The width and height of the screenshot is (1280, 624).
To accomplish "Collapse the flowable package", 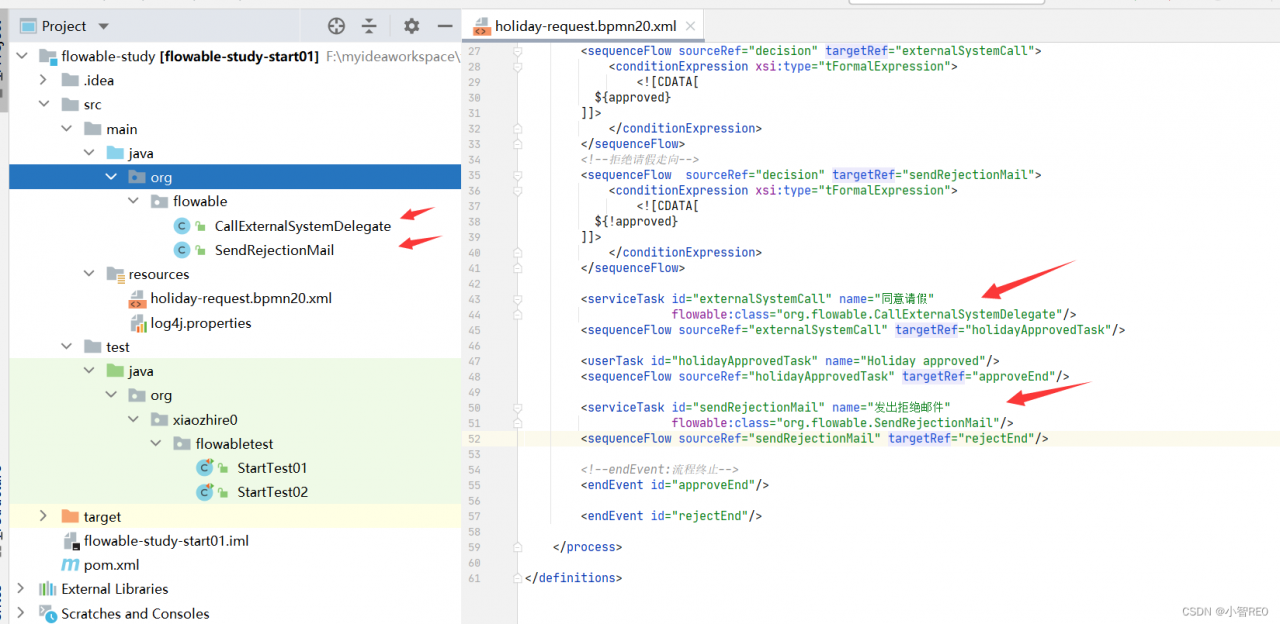I will point(133,201).
